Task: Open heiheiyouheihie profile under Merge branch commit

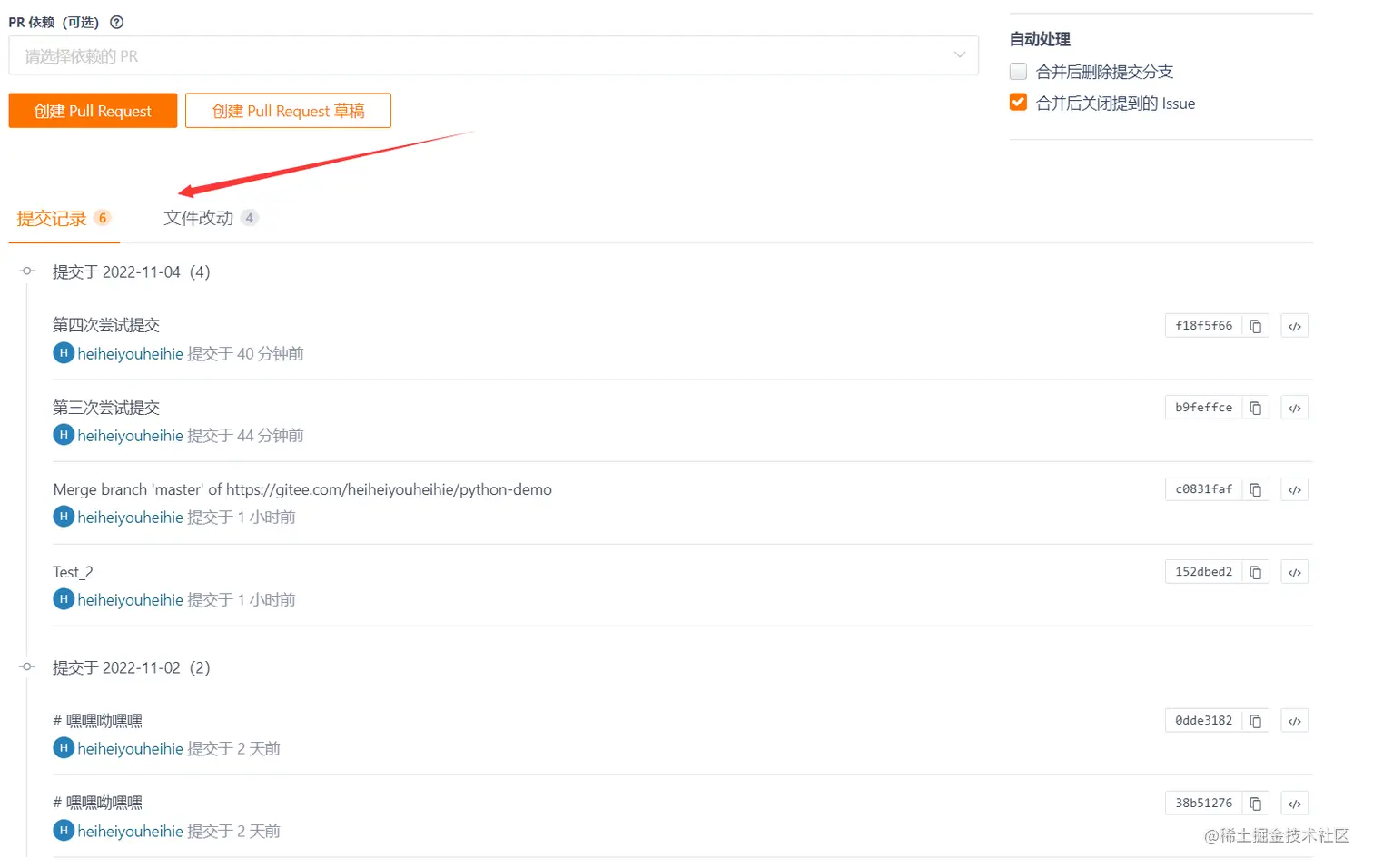Action: (x=130, y=518)
